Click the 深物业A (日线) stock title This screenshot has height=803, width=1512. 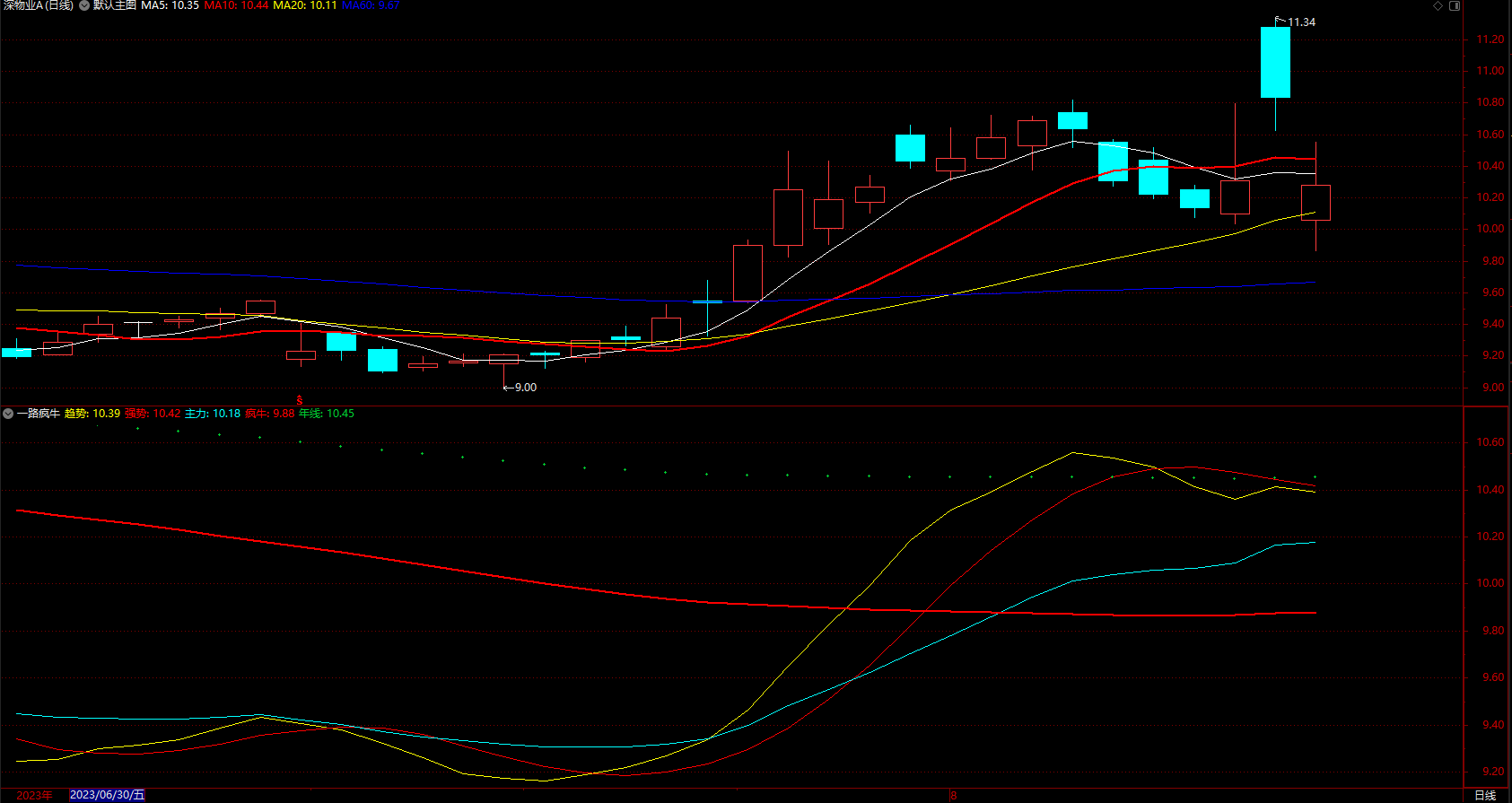click(x=38, y=5)
